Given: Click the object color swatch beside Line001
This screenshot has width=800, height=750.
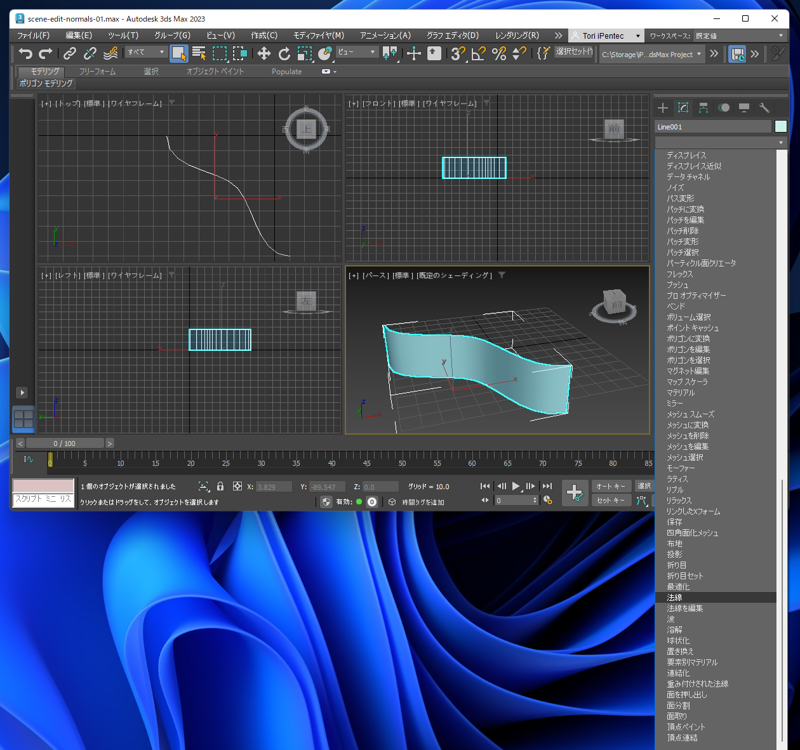Looking at the screenshot, I should click(x=781, y=127).
